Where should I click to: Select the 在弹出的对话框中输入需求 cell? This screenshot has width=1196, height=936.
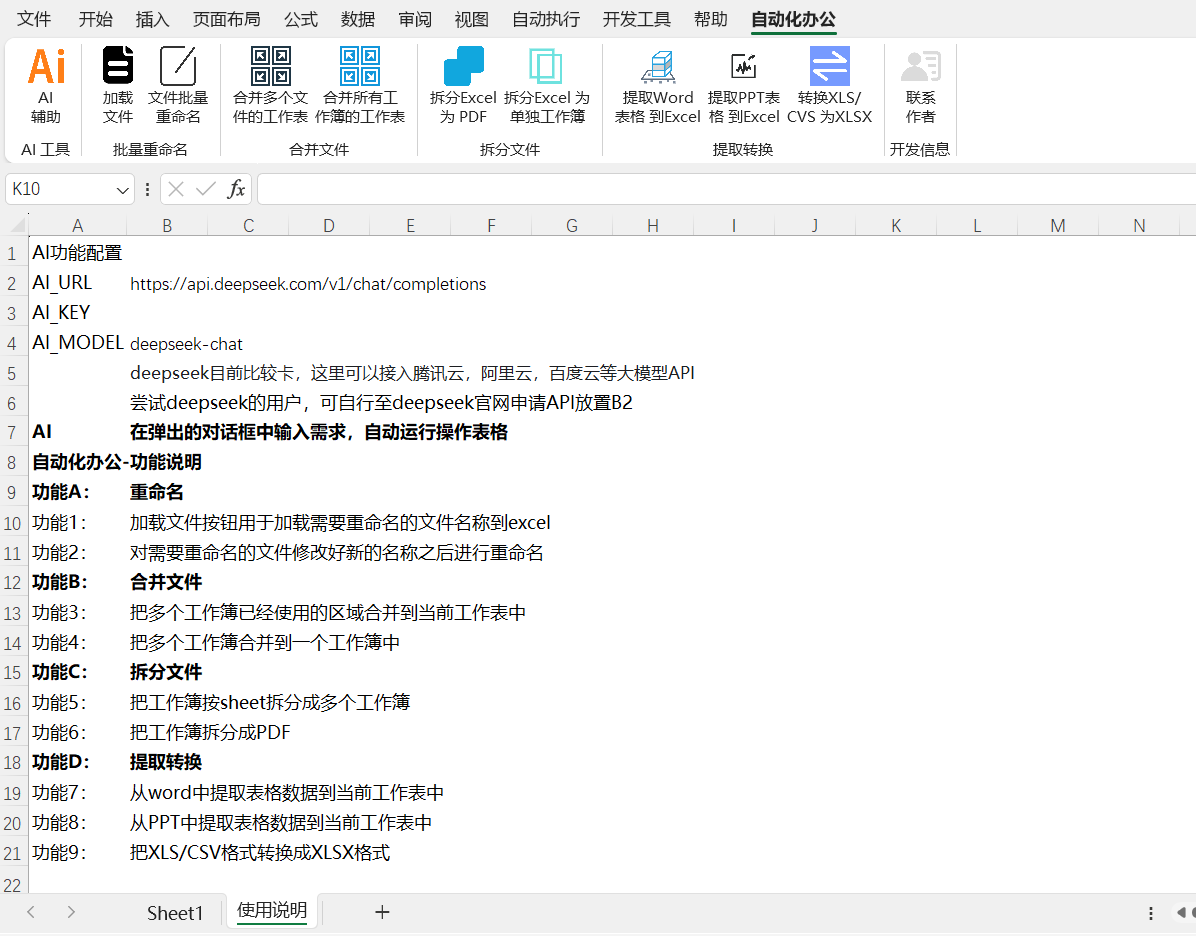(318, 432)
